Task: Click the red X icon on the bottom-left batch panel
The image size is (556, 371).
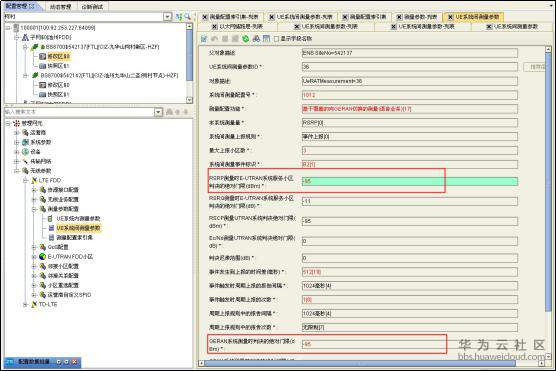Action: click(x=74, y=362)
